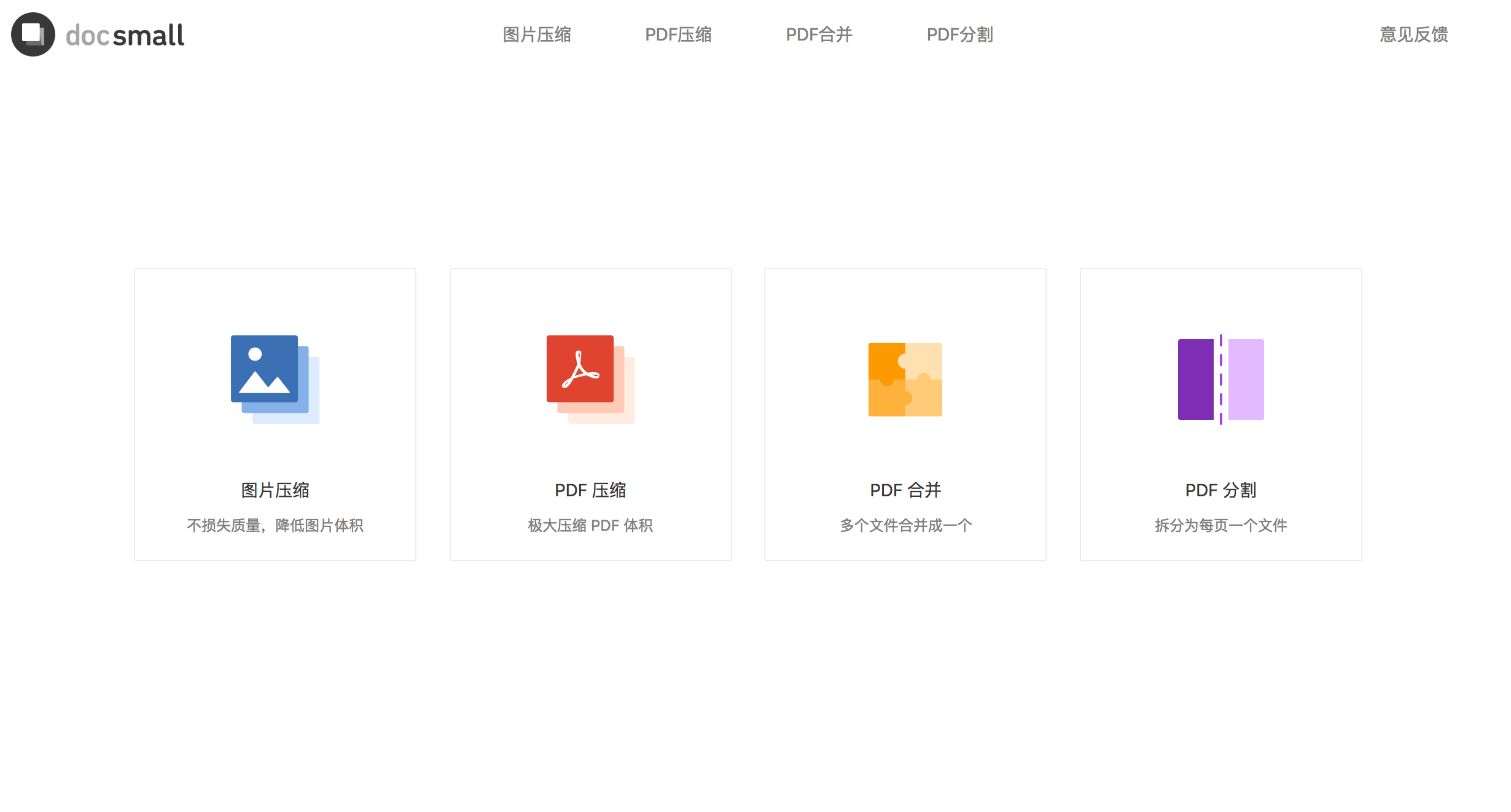Select the PDF 合并 card title

[905, 490]
